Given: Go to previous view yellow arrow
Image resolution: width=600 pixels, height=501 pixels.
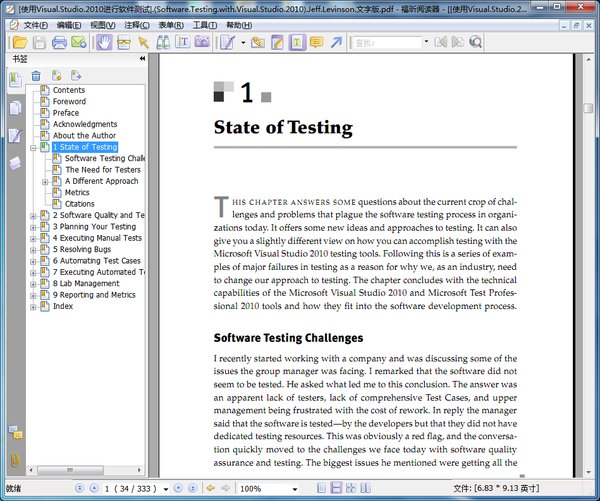Looking at the screenshot, I should (x=210, y=488).
